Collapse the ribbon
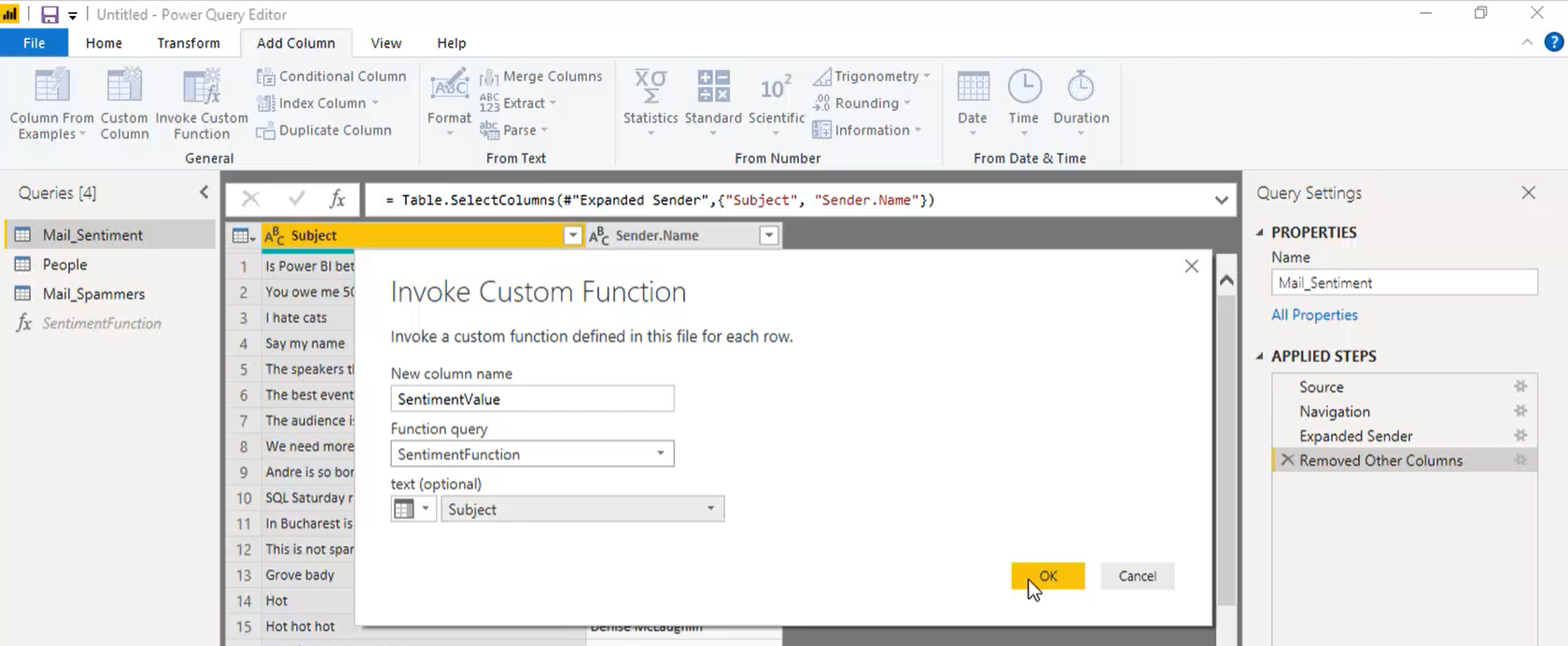This screenshot has width=1568, height=646. click(1527, 42)
